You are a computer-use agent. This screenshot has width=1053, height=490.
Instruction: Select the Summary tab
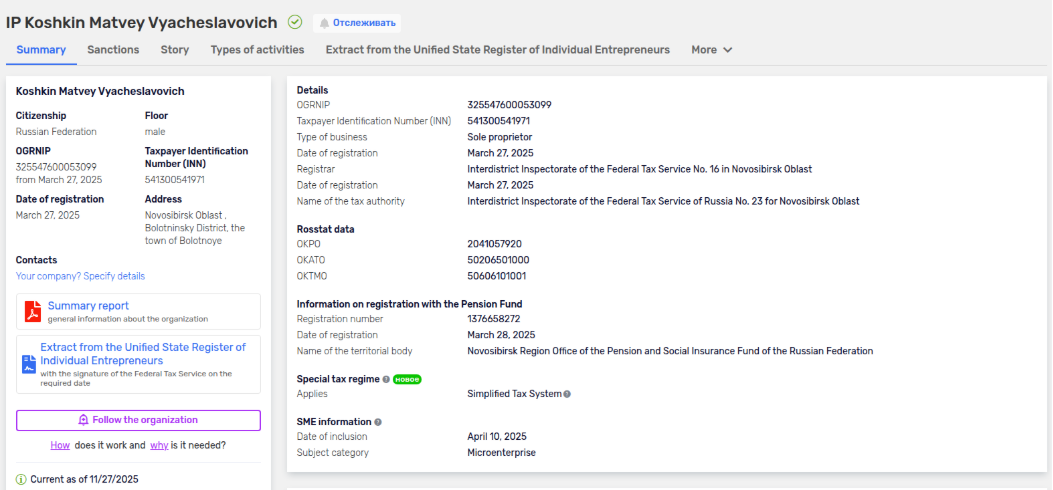coord(41,50)
